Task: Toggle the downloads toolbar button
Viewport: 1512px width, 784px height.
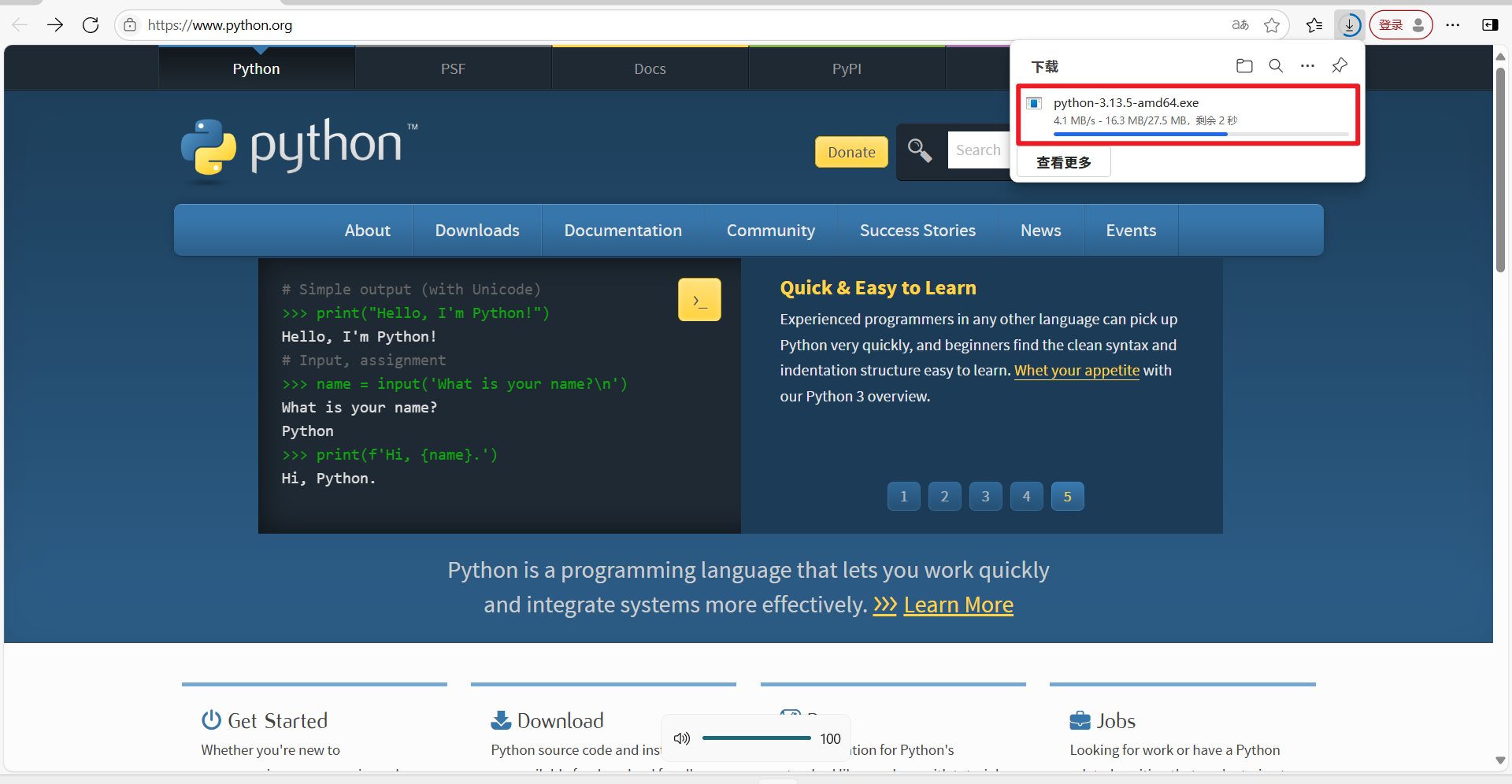Action: point(1350,25)
